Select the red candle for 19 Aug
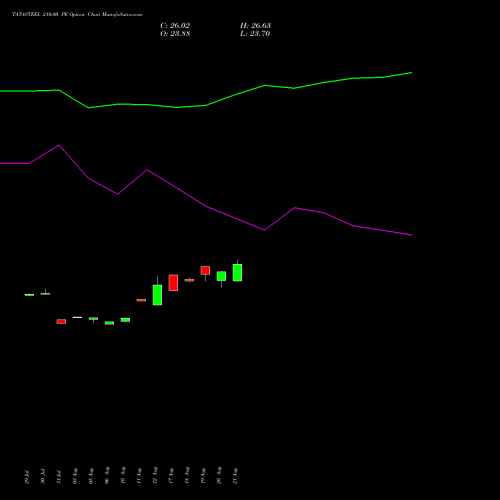The image size is (500, 500). (205, 270)
